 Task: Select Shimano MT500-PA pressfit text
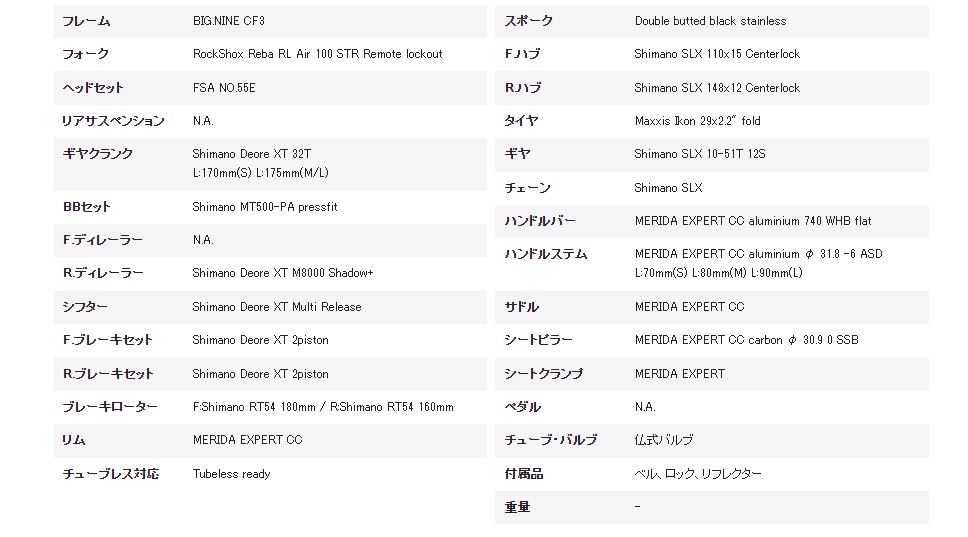click(265, 207)
